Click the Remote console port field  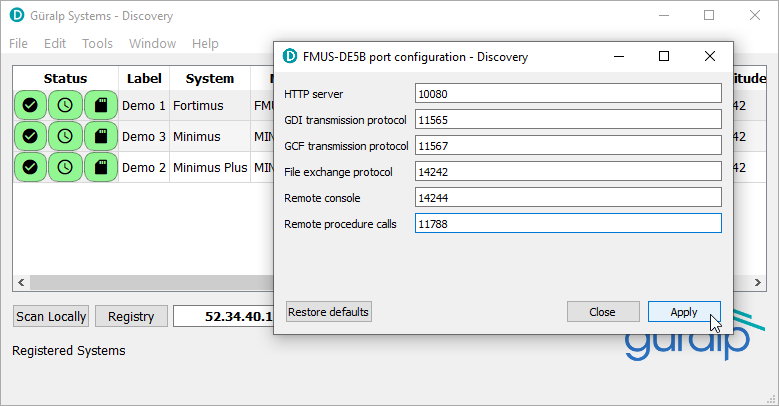[x=568, y=198]
